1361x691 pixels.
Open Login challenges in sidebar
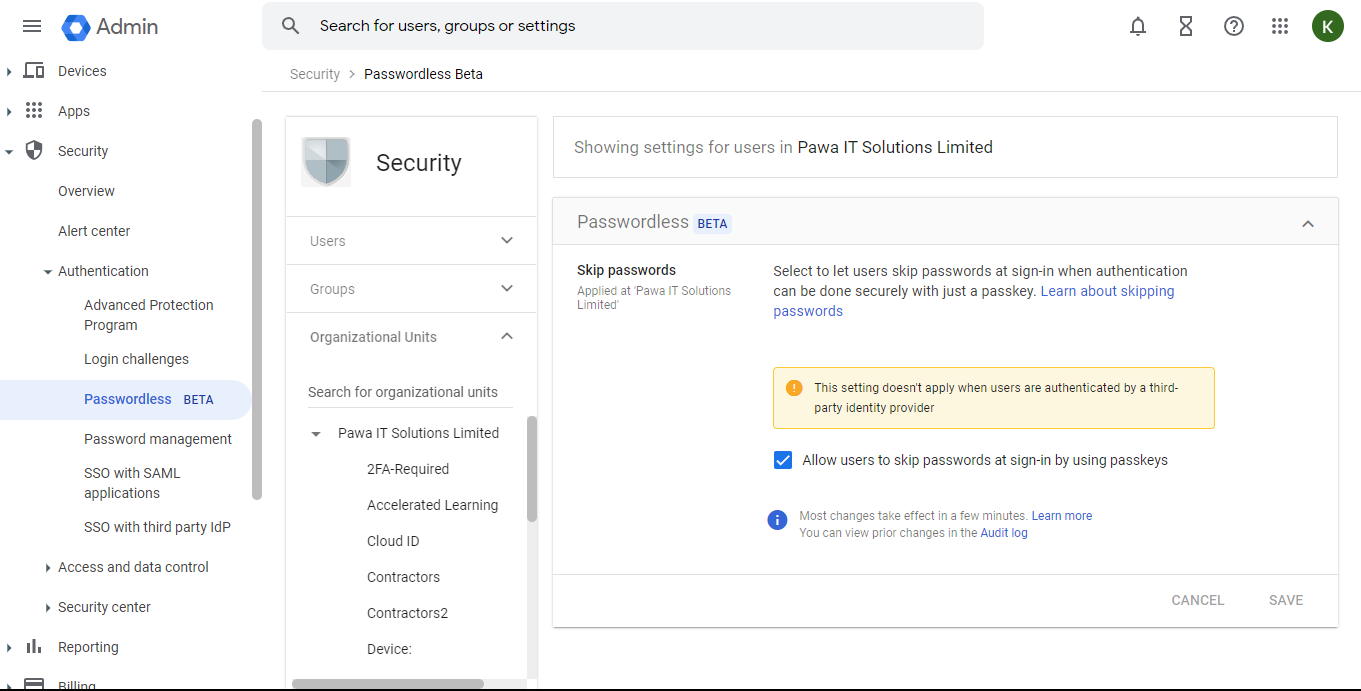click(136, 359)
